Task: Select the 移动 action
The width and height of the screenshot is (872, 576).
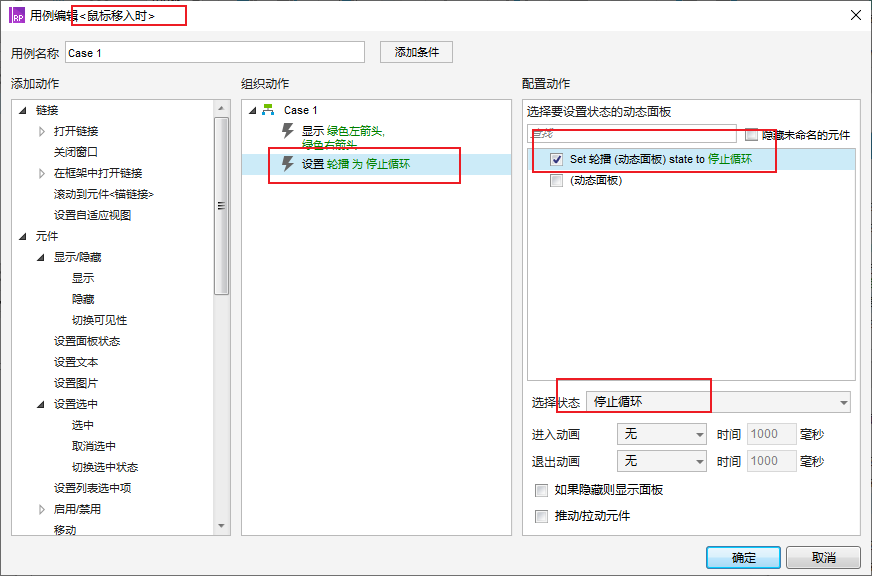Action: [65, 530]
